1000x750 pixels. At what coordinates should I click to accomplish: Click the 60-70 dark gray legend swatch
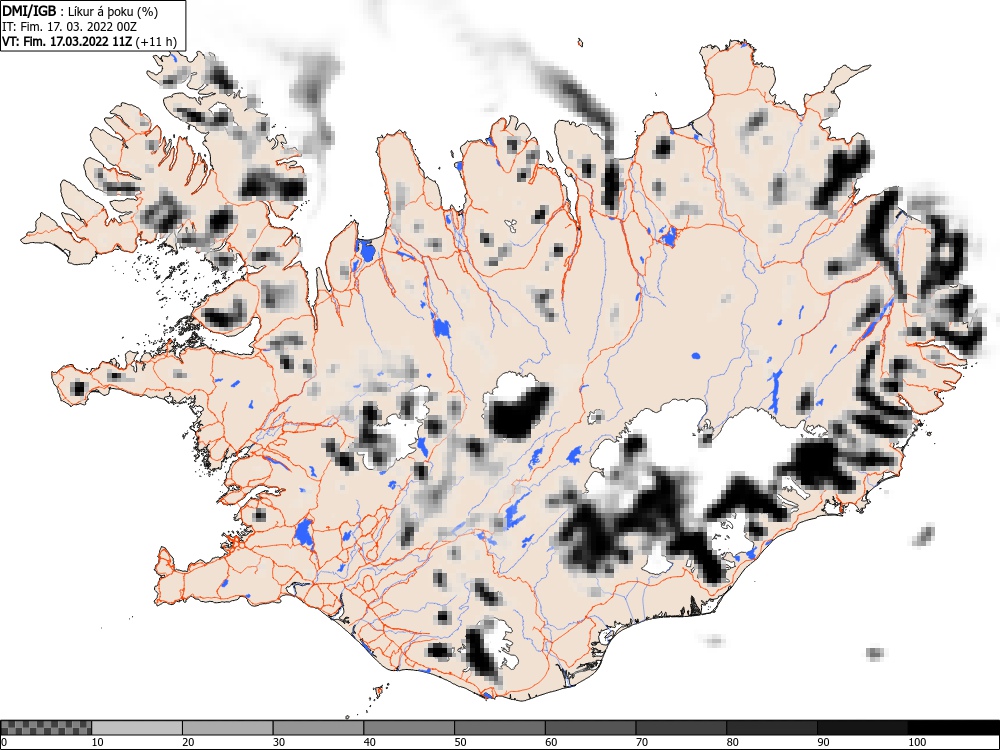tap(590, 728)
